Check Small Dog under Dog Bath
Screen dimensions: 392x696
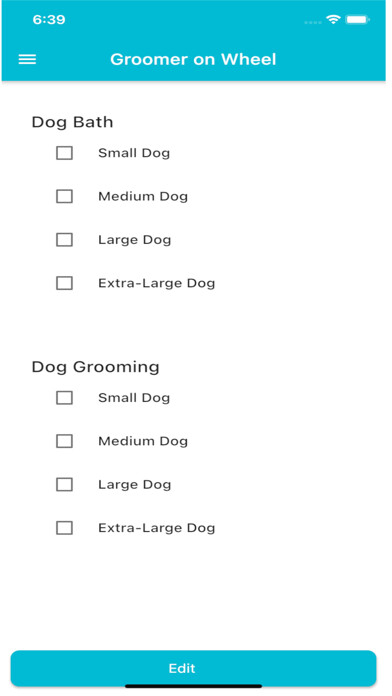pyautogui.click(x=64, y=153)
